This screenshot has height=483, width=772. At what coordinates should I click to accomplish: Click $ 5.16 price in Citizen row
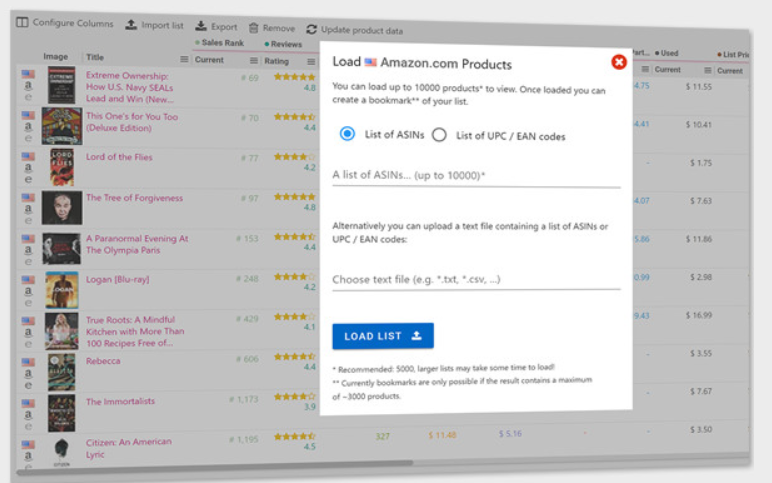click(510, 434)
